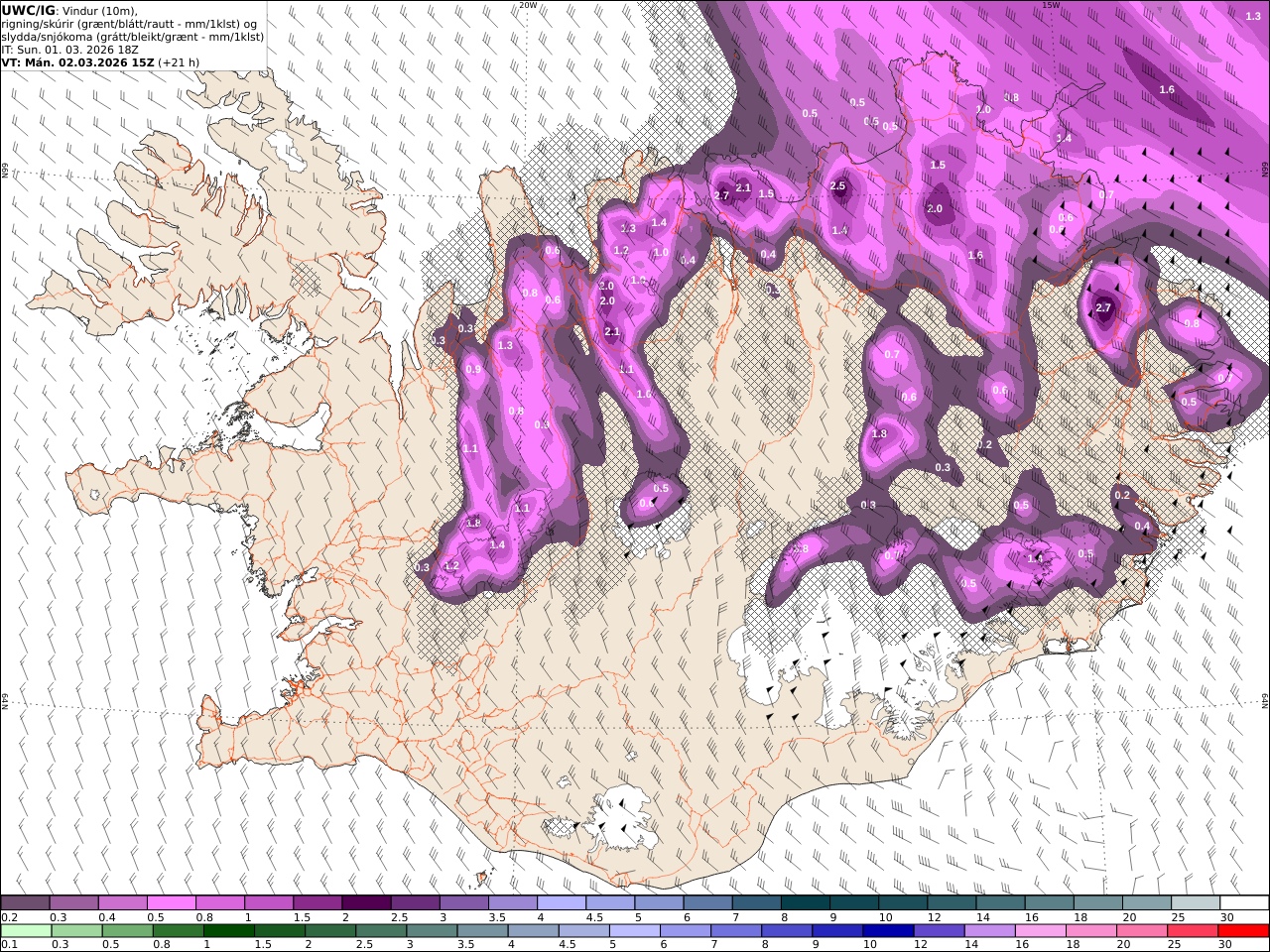1270x952 pixels.
Task: Pick the darkest purple 2 swatch, upper legend
Action: pyautogui.click(x=366, y=902)
